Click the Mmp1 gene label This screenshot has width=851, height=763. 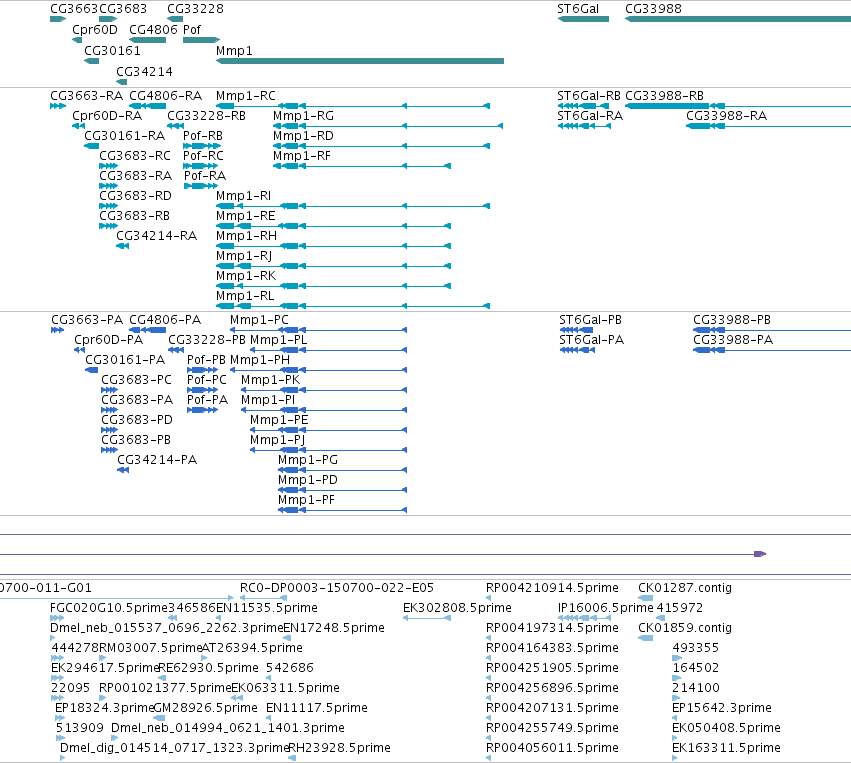point(234,51)
